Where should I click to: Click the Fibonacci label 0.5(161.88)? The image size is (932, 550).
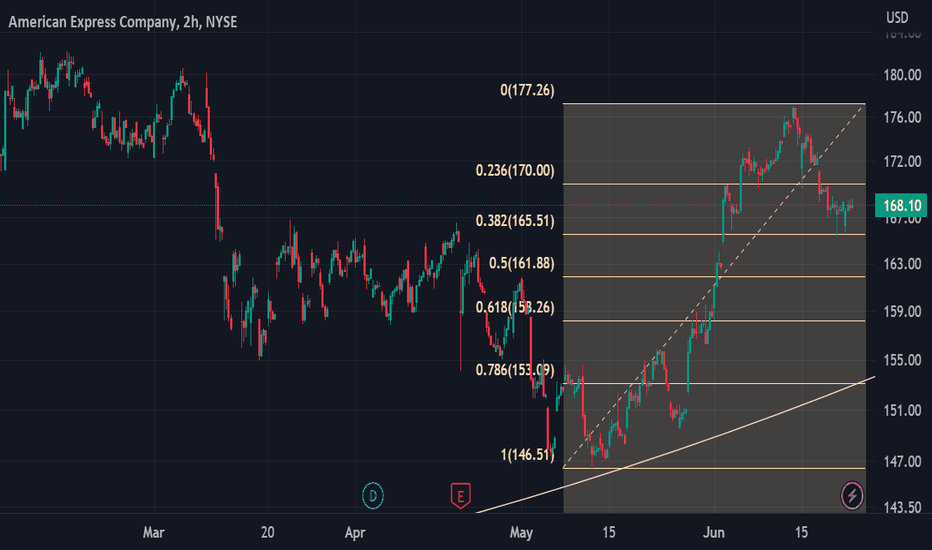coord(521,263)
